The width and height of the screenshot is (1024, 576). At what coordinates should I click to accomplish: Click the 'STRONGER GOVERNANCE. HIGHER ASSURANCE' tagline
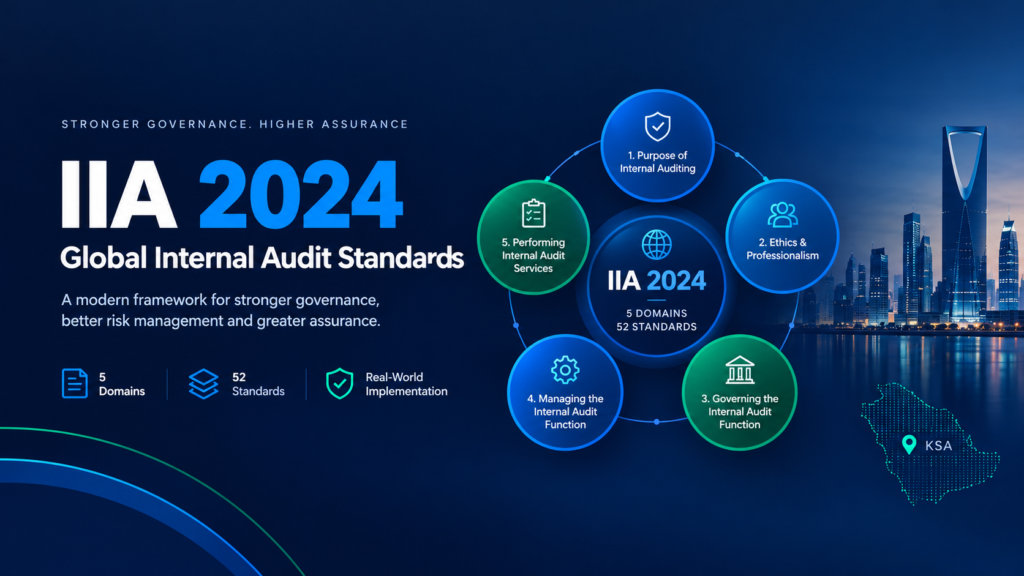coord(235,124)
